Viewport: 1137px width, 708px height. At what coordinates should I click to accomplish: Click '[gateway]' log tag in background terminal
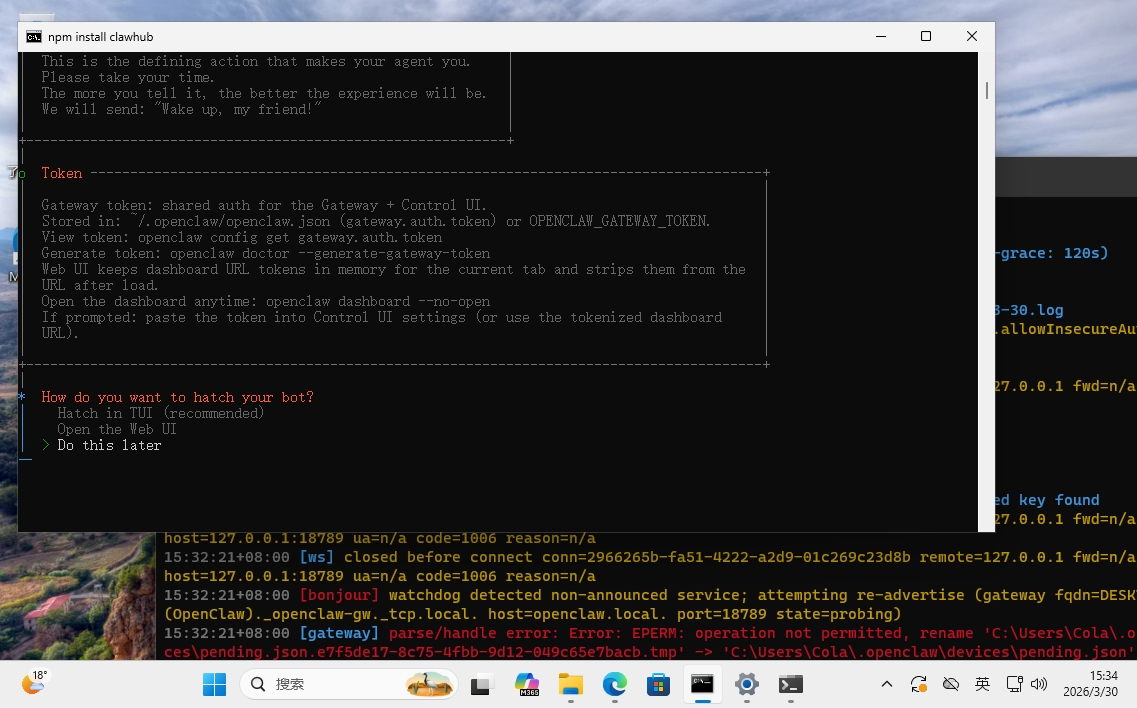pos(339,633)
